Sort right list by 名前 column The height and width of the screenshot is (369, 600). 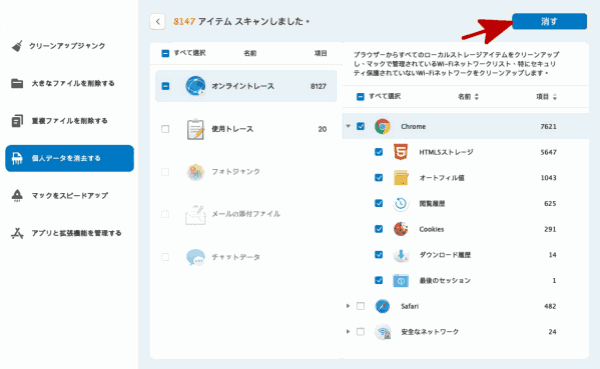click(x=468, y=97)
